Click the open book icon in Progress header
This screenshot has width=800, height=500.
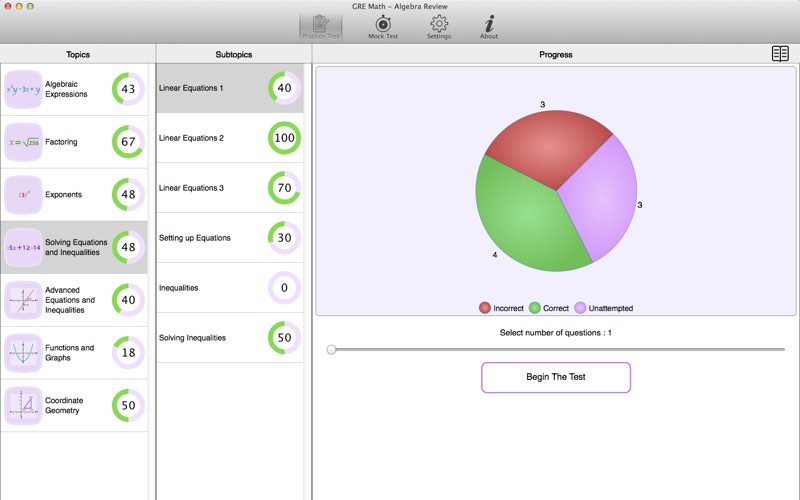(x=780, y=54)
